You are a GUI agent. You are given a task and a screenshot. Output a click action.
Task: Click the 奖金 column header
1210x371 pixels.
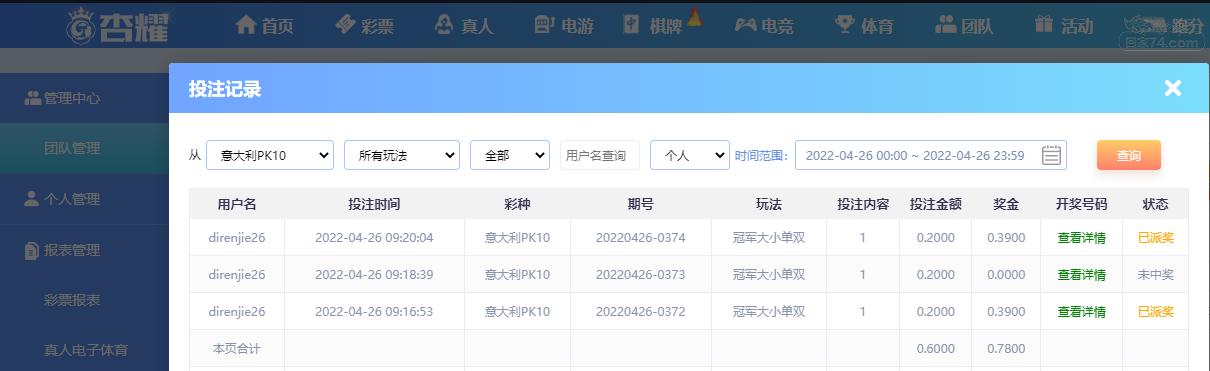tap(1005, 204)
